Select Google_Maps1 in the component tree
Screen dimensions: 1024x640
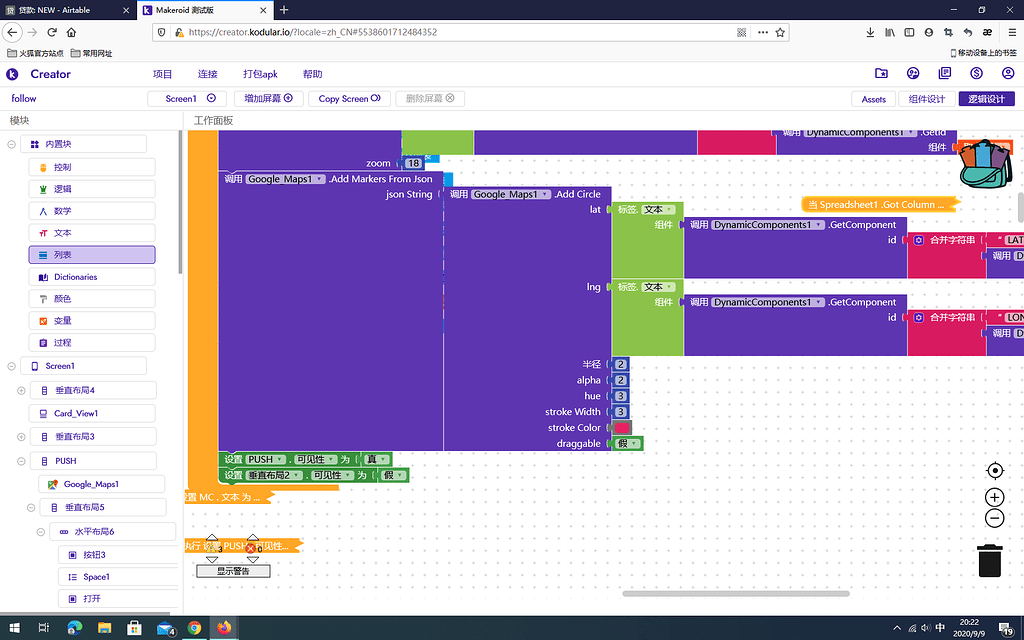[91, 484]
